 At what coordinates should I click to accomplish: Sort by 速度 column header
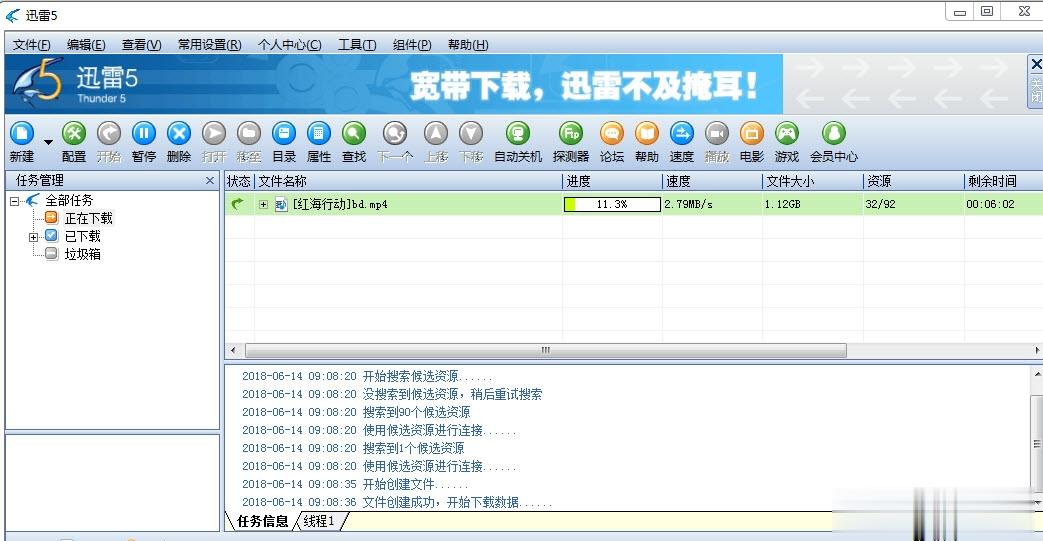click(712, 181)
